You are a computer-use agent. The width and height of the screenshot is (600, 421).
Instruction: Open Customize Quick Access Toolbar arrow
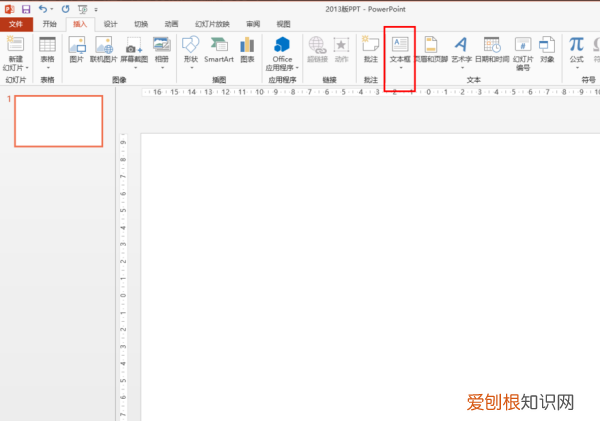pos(96,10)
